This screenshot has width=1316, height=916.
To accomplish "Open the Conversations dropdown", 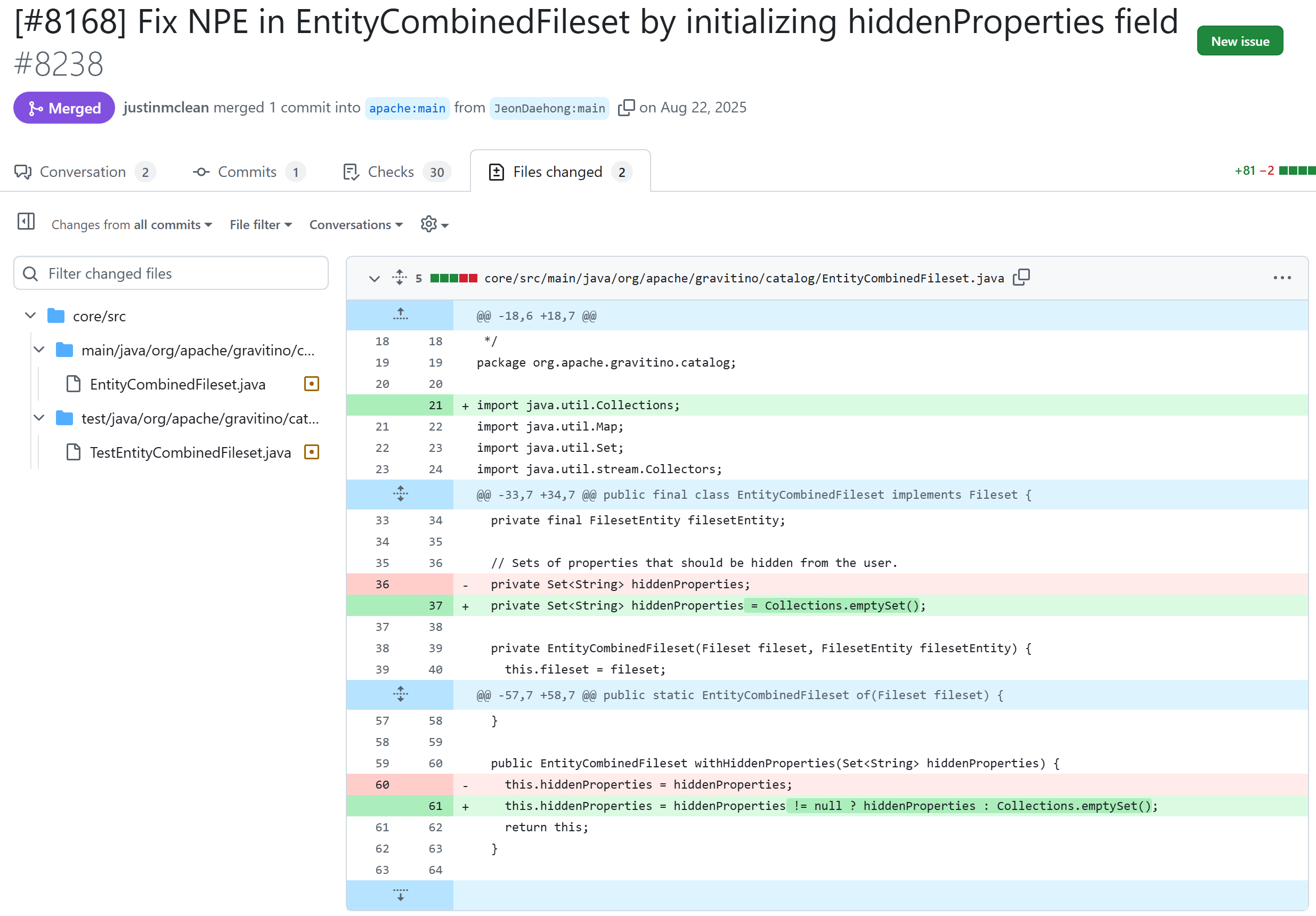I will point(356,225).
